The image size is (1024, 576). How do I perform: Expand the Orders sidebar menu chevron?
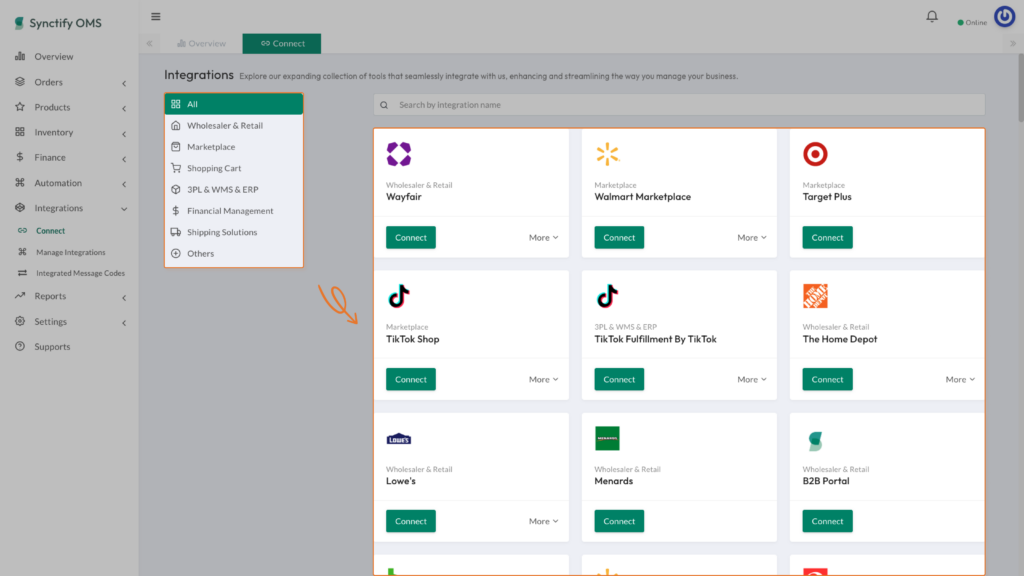point(124,83)
